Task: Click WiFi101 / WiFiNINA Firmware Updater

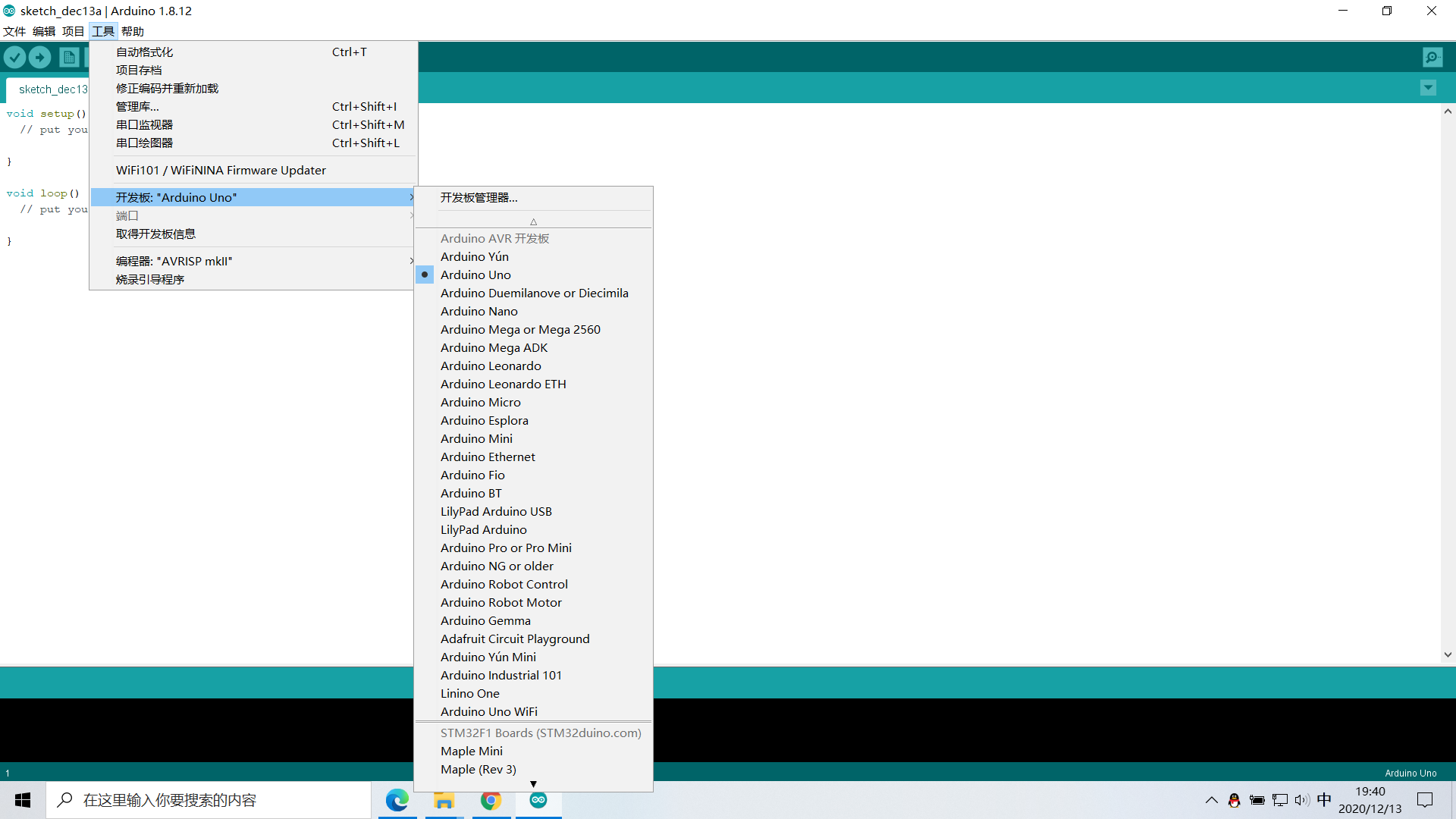Action: point(221,170)
